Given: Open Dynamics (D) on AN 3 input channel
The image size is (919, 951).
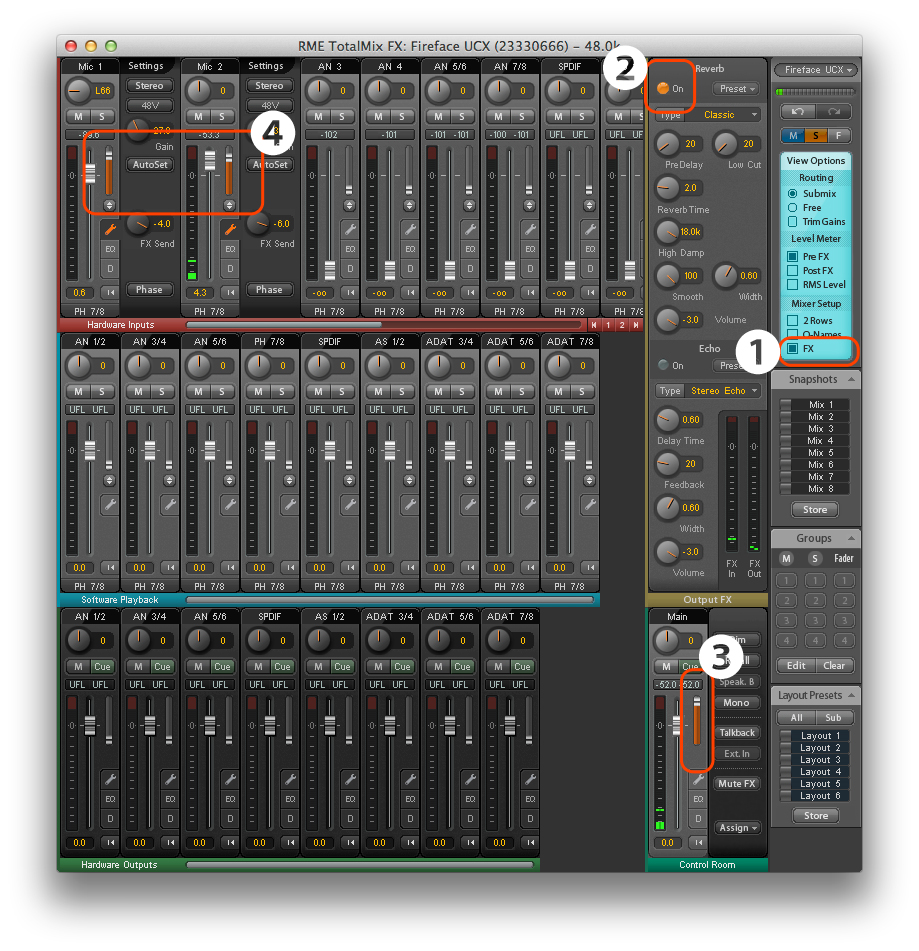Looking at the screenshot, I should pyautogui.click(x=350, y=269).
